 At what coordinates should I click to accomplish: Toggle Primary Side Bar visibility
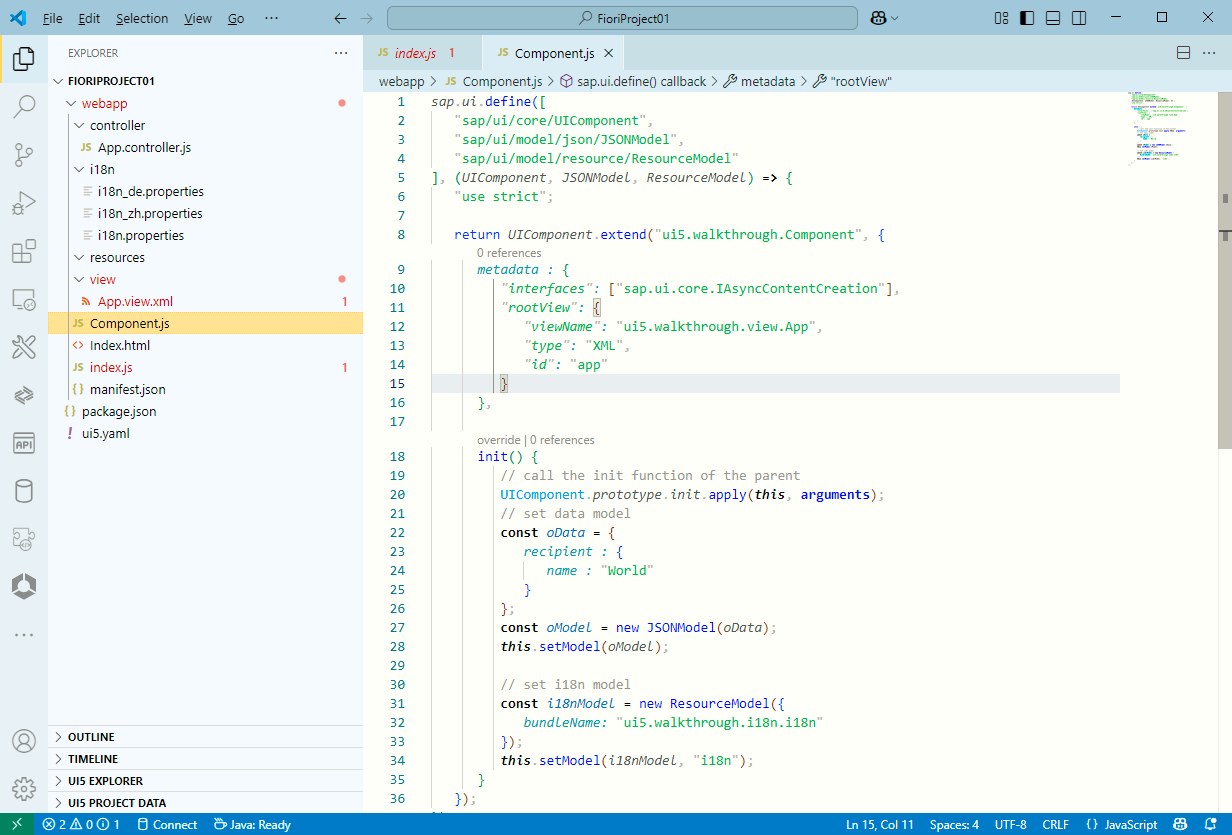tap(1027, 18)
